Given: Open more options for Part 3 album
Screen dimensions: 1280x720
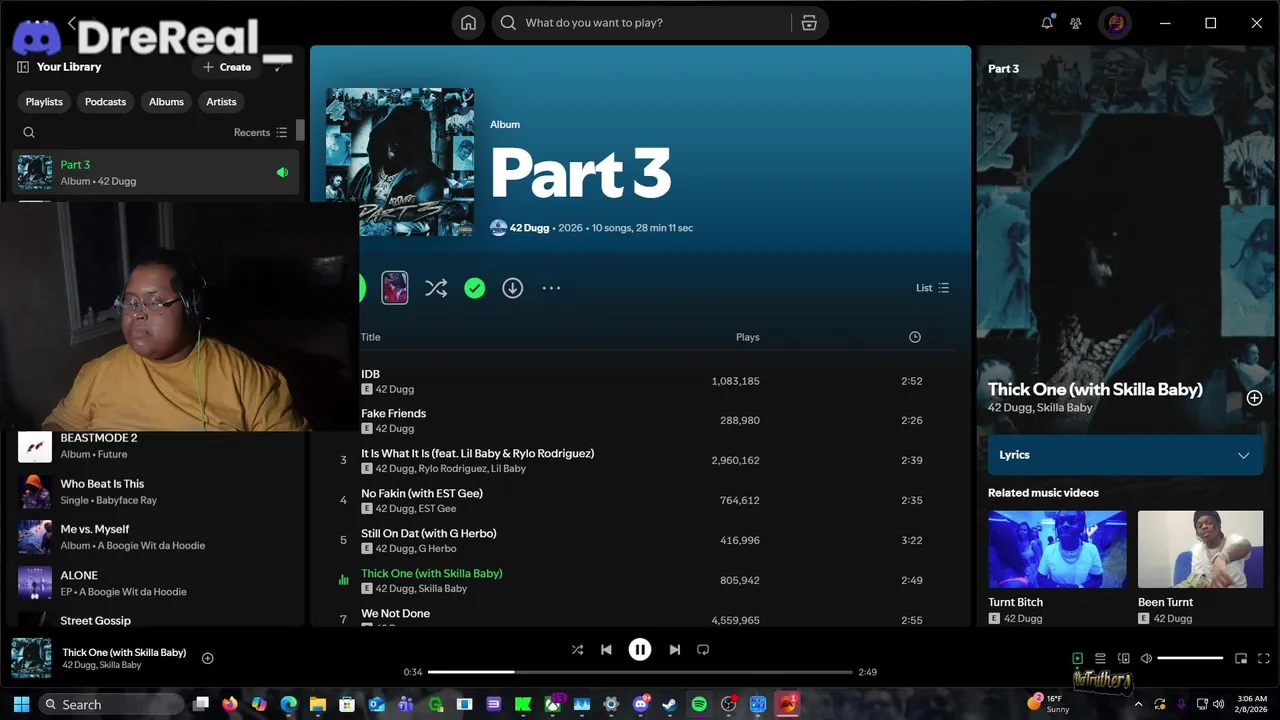Looking at the screenshot, I should pyautogui.click(x=551, y=288).
